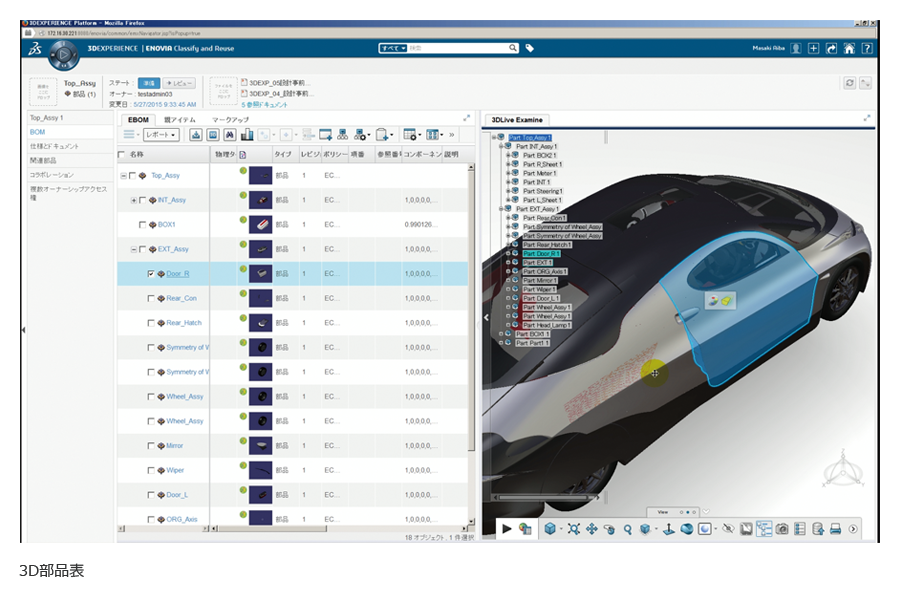This screenshot has height=598, width=900.
Task: Click the plus add icon in the top bar
Action: pyautogui.click(x=813, y=49)
